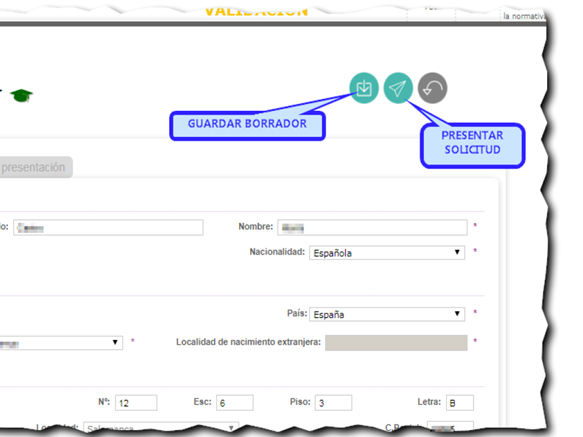This screenshot has width=583, height=437.
Task: Click the Nombre input field
Action: click(372, 227)
